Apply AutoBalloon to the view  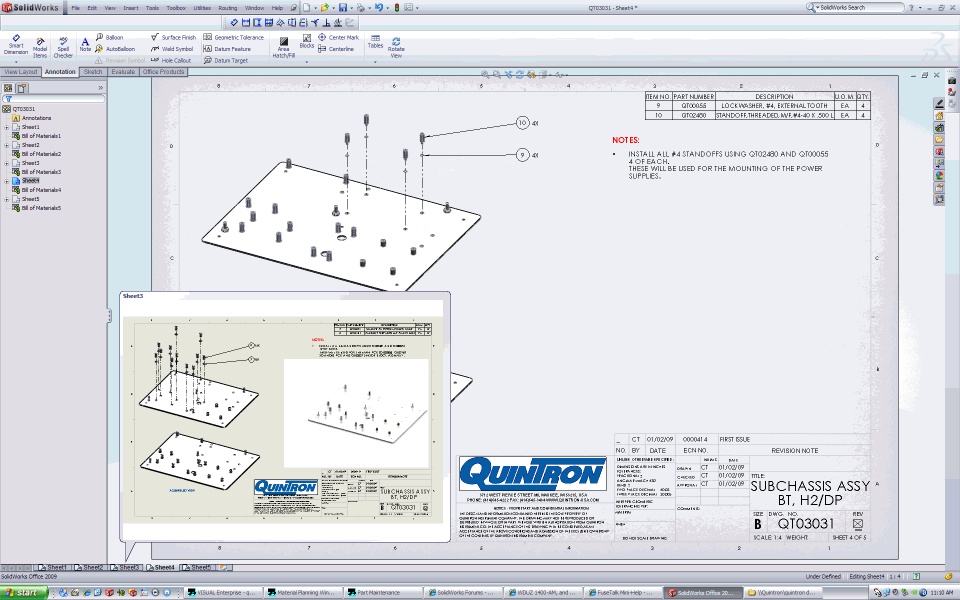coord(115,49)
